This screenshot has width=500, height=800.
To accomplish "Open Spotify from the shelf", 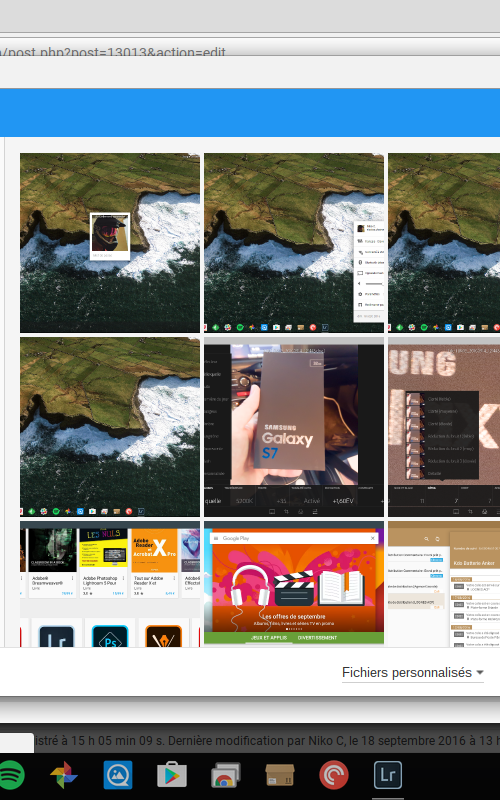I will tap(9, 775).
